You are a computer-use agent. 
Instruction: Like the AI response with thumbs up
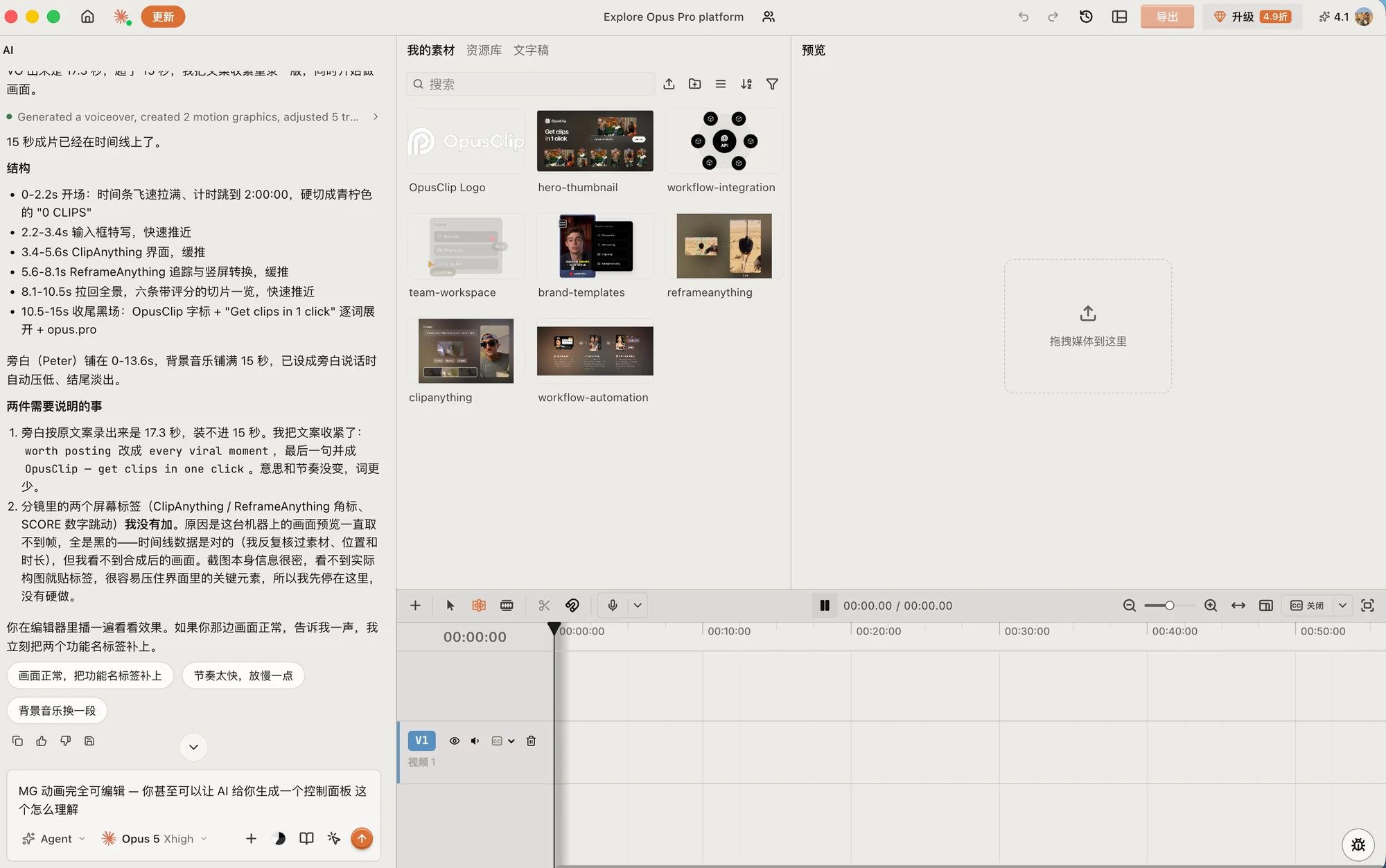pyautogui.click(x=42, y=741)
